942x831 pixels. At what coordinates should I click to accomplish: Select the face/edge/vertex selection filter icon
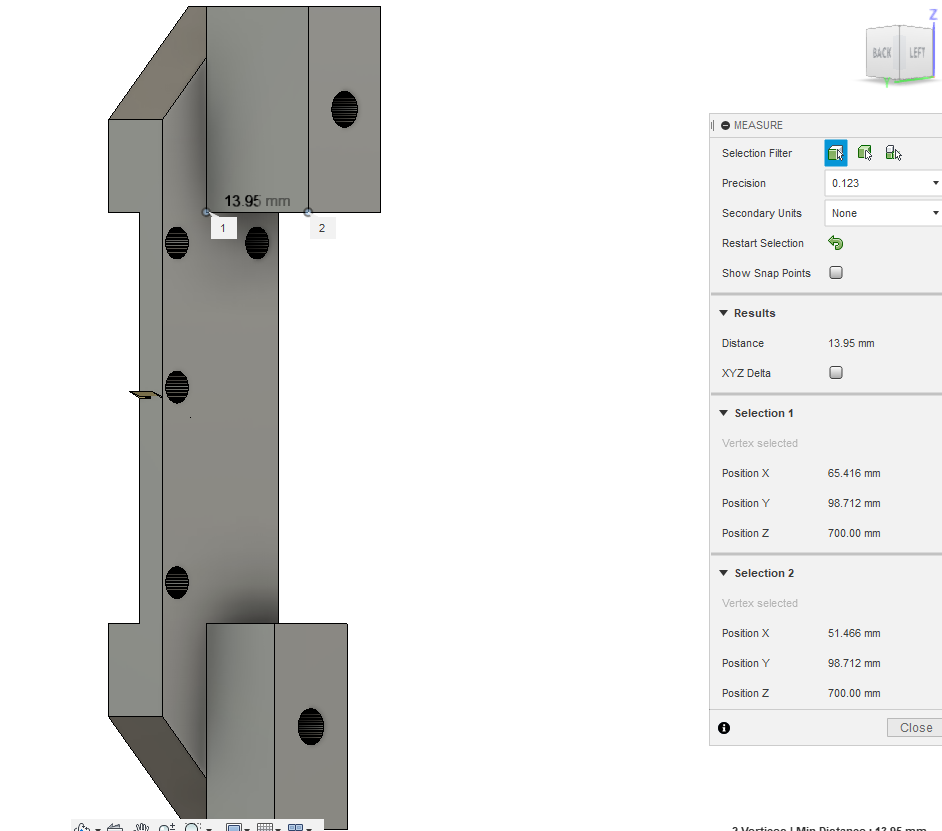tap(836, 153)
